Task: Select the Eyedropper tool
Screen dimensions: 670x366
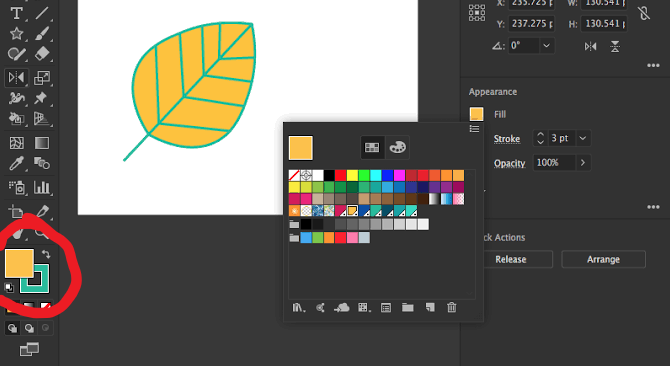Action: point(16,163)
